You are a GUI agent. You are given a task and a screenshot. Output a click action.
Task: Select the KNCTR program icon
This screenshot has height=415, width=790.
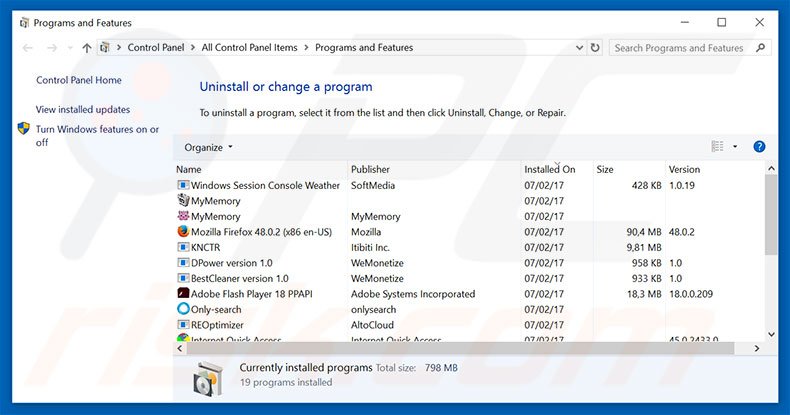point(183,247)
